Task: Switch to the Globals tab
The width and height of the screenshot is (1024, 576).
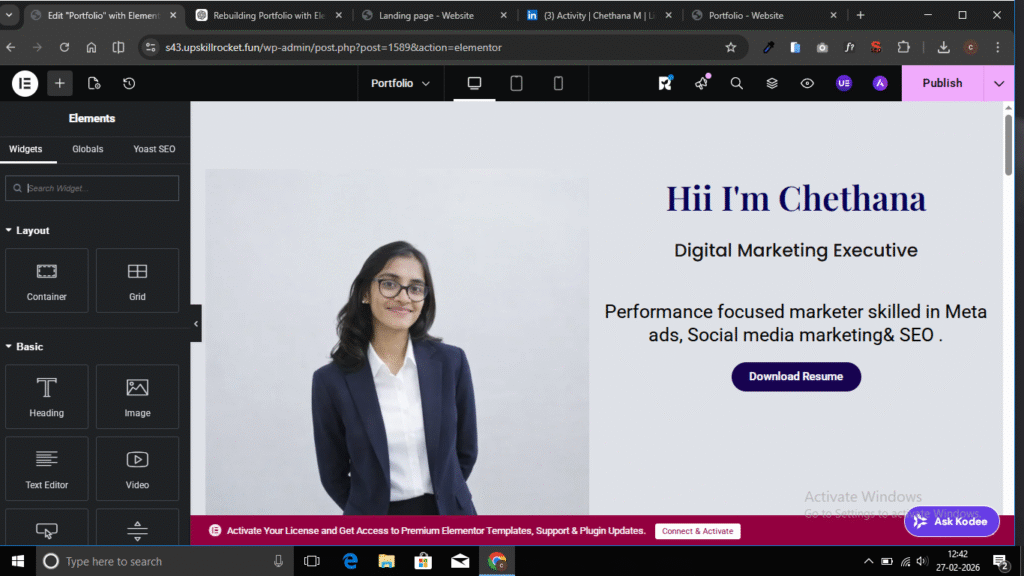Action: pyautogui.click(x=87, y=149)
